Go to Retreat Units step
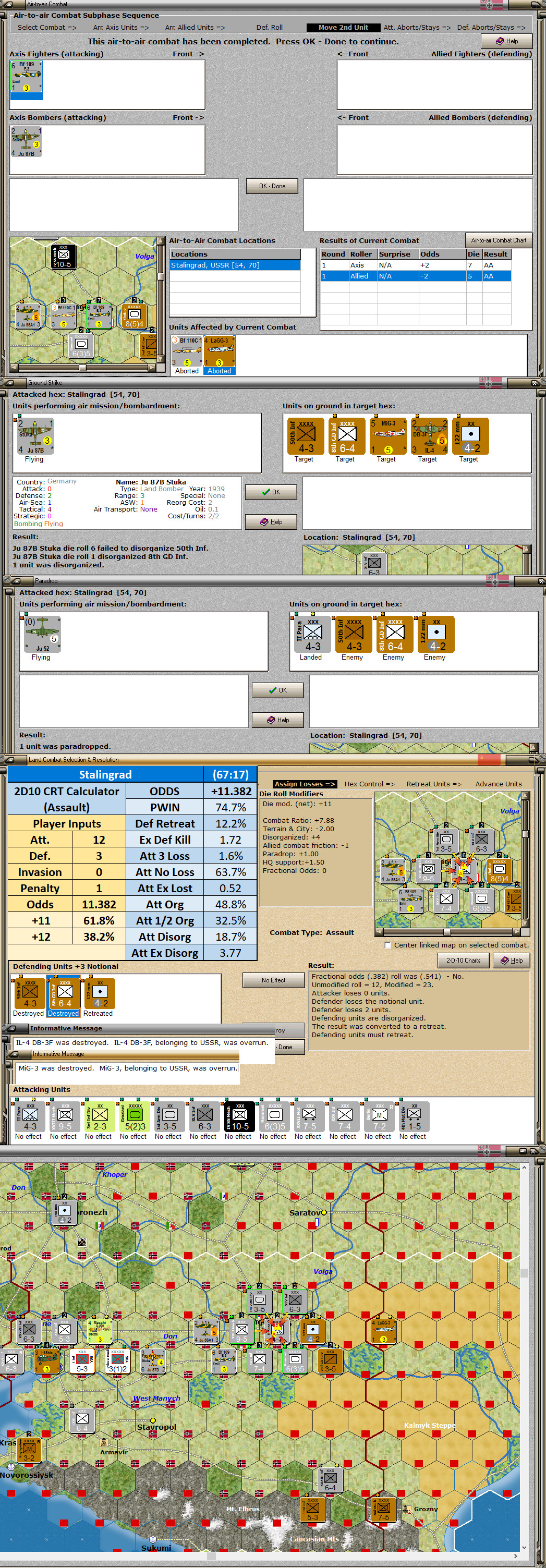The width and height of the screenshot is (546, 1568). (x=433, y=784)
